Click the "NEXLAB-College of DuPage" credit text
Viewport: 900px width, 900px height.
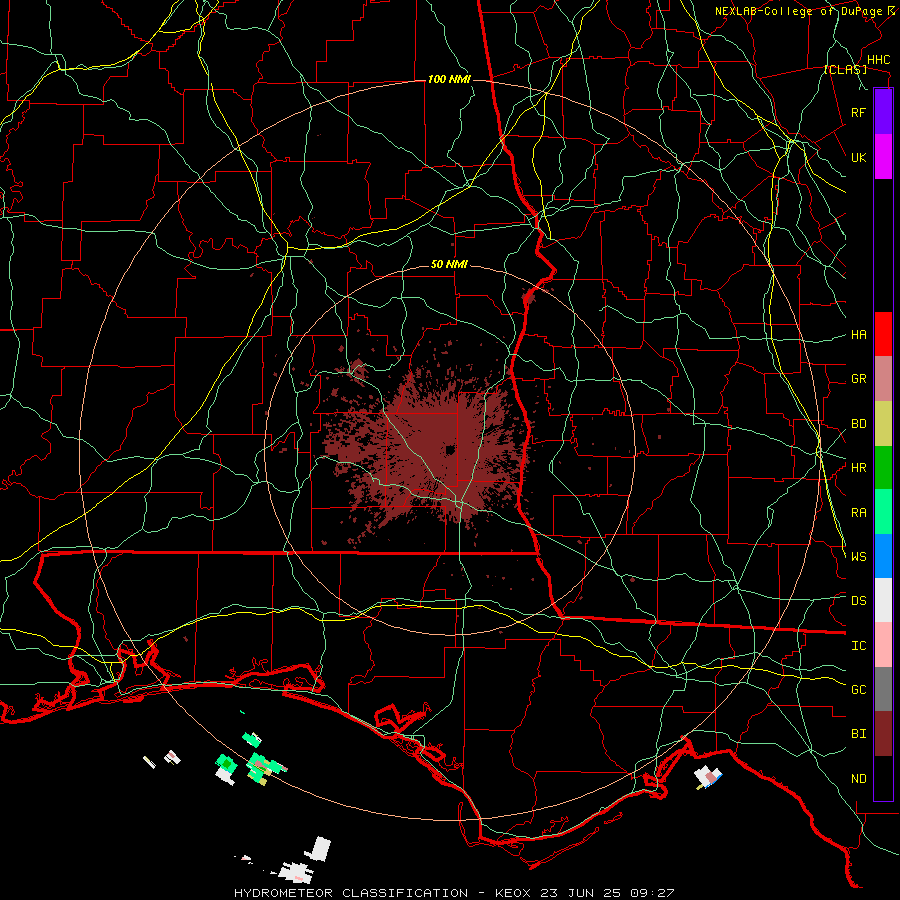798,11
